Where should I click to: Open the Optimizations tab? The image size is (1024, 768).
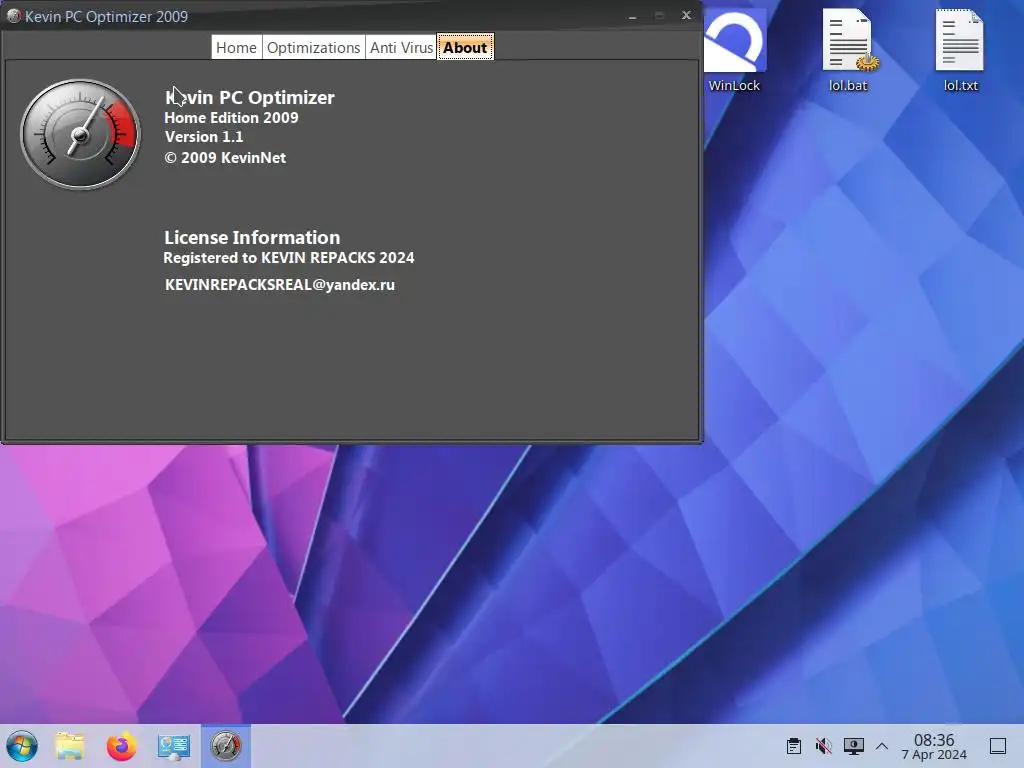[x=313, y=48]
